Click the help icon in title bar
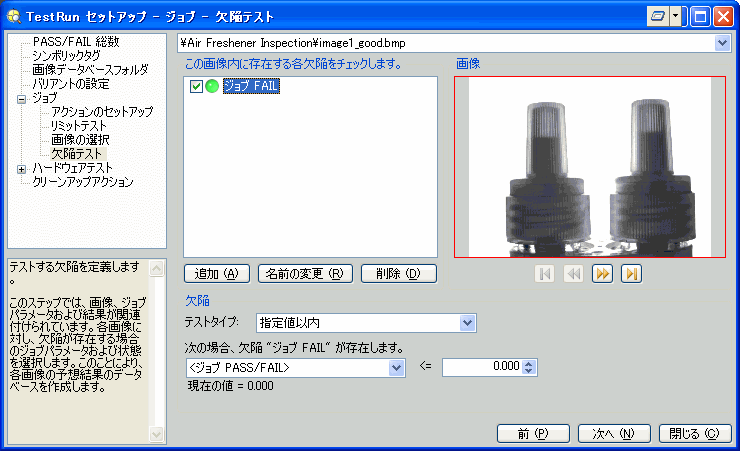The height and width of the screenshot is (451, 740). [x=657, y=16]
